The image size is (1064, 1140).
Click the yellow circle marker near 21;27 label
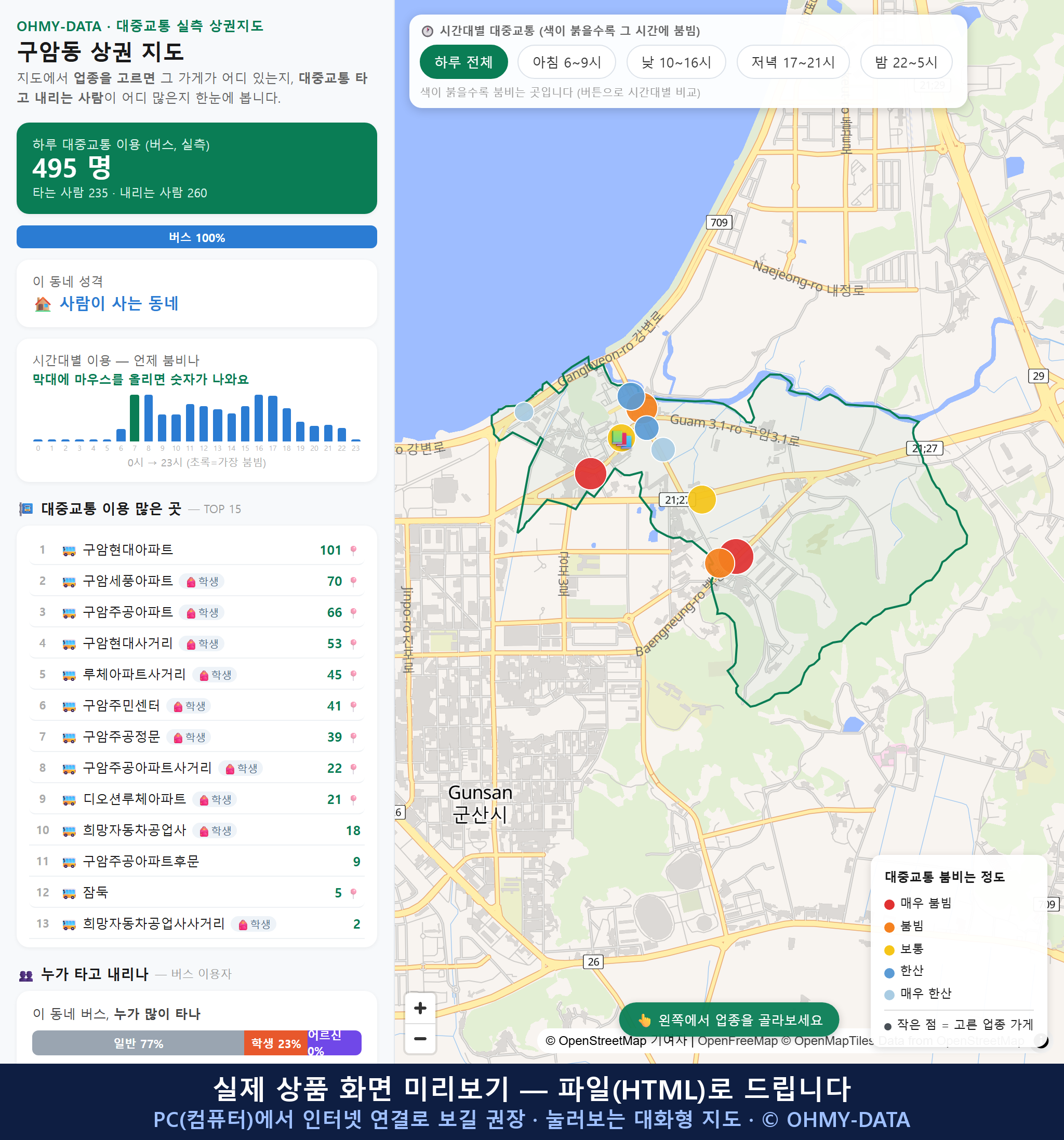pyautogui.click(x=701, y=499)
